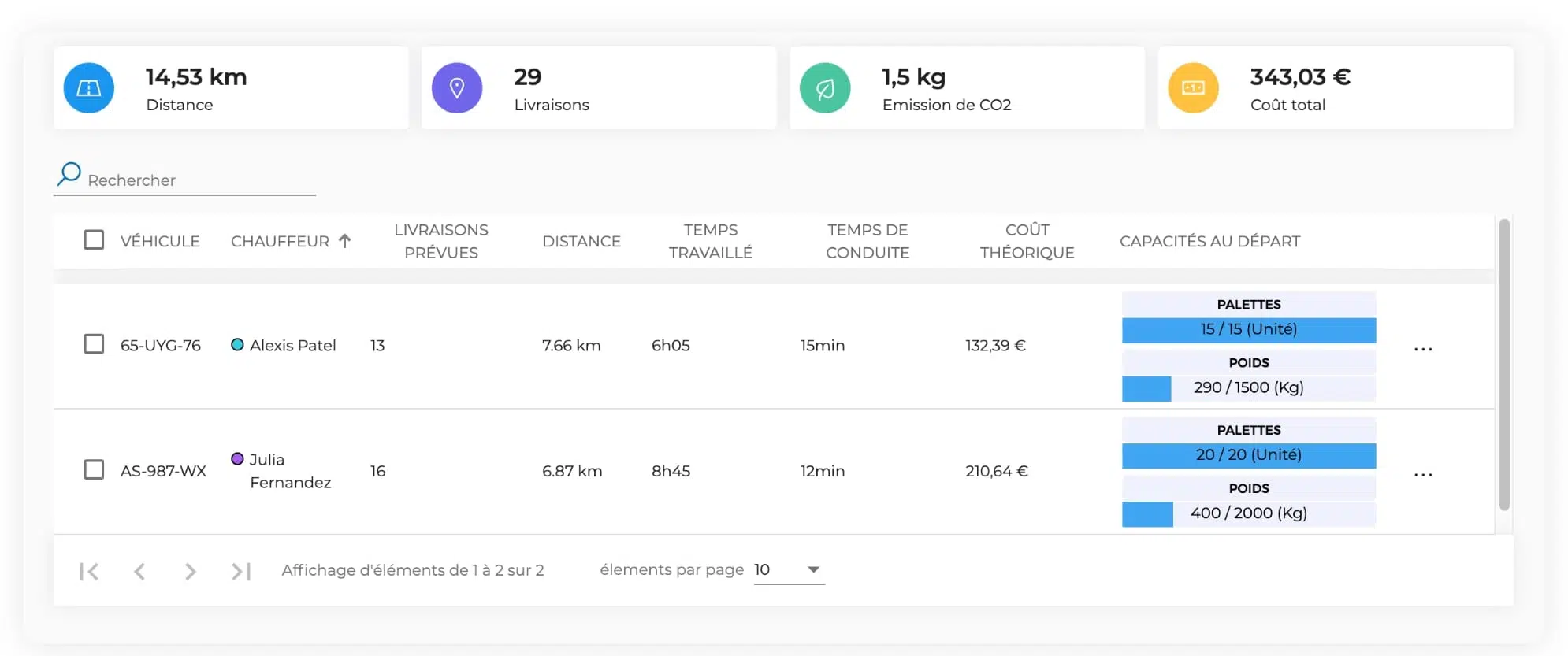Sort by the Distance column header

581,241
